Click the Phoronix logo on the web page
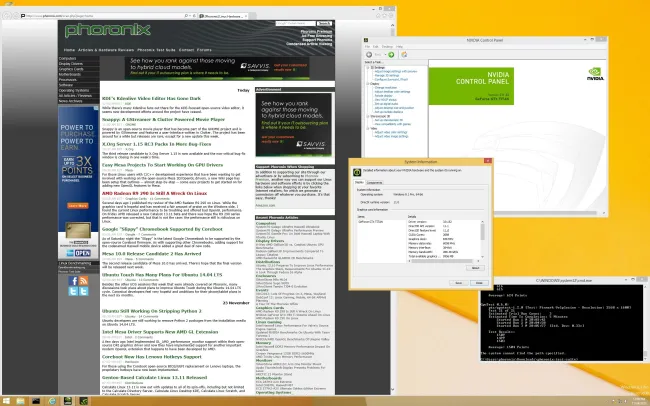Image resolution: width=650 pixels, height=406 pixels. (x=107, y=30)
